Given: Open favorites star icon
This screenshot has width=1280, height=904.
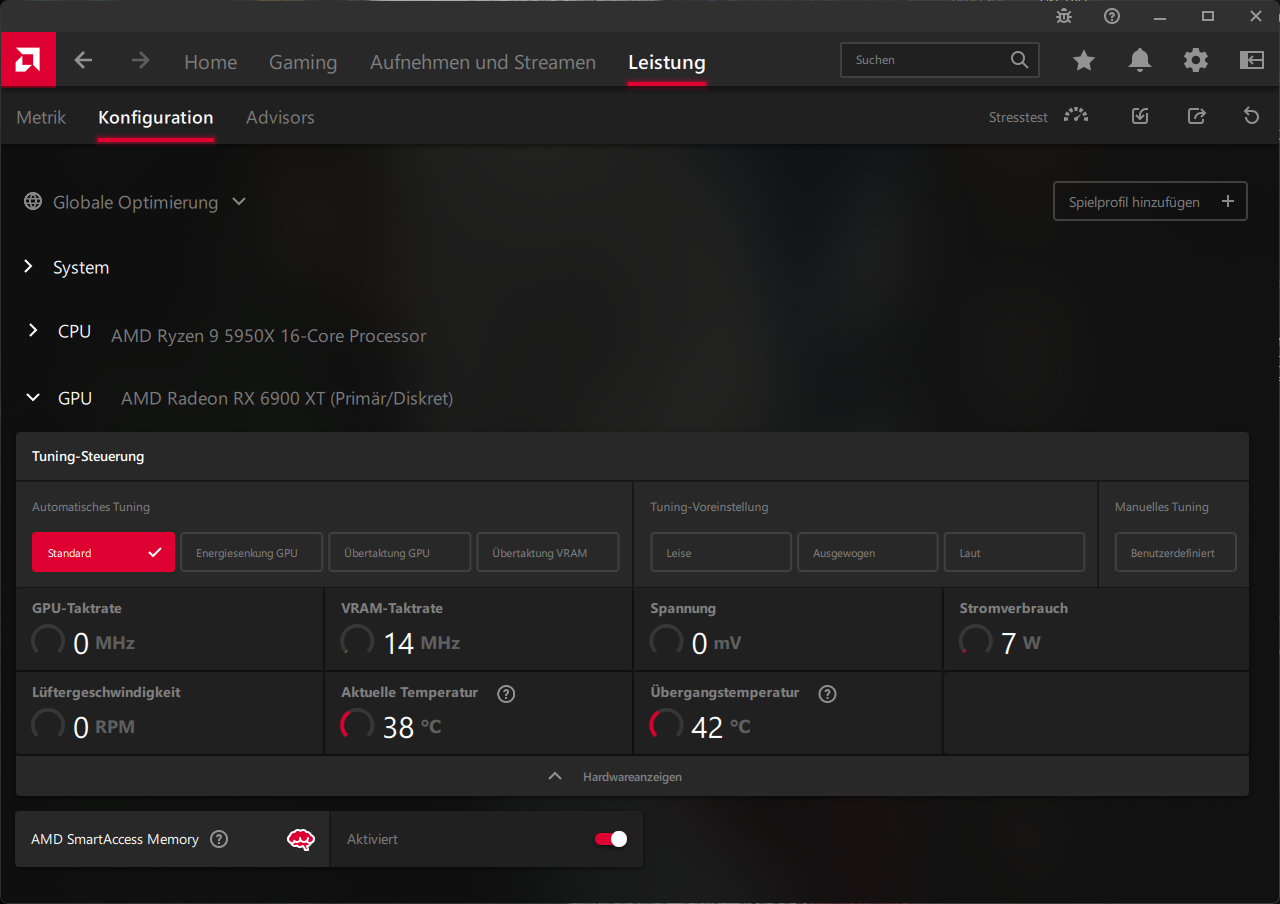Looking at the screenshot, I should click(1084, 61).
